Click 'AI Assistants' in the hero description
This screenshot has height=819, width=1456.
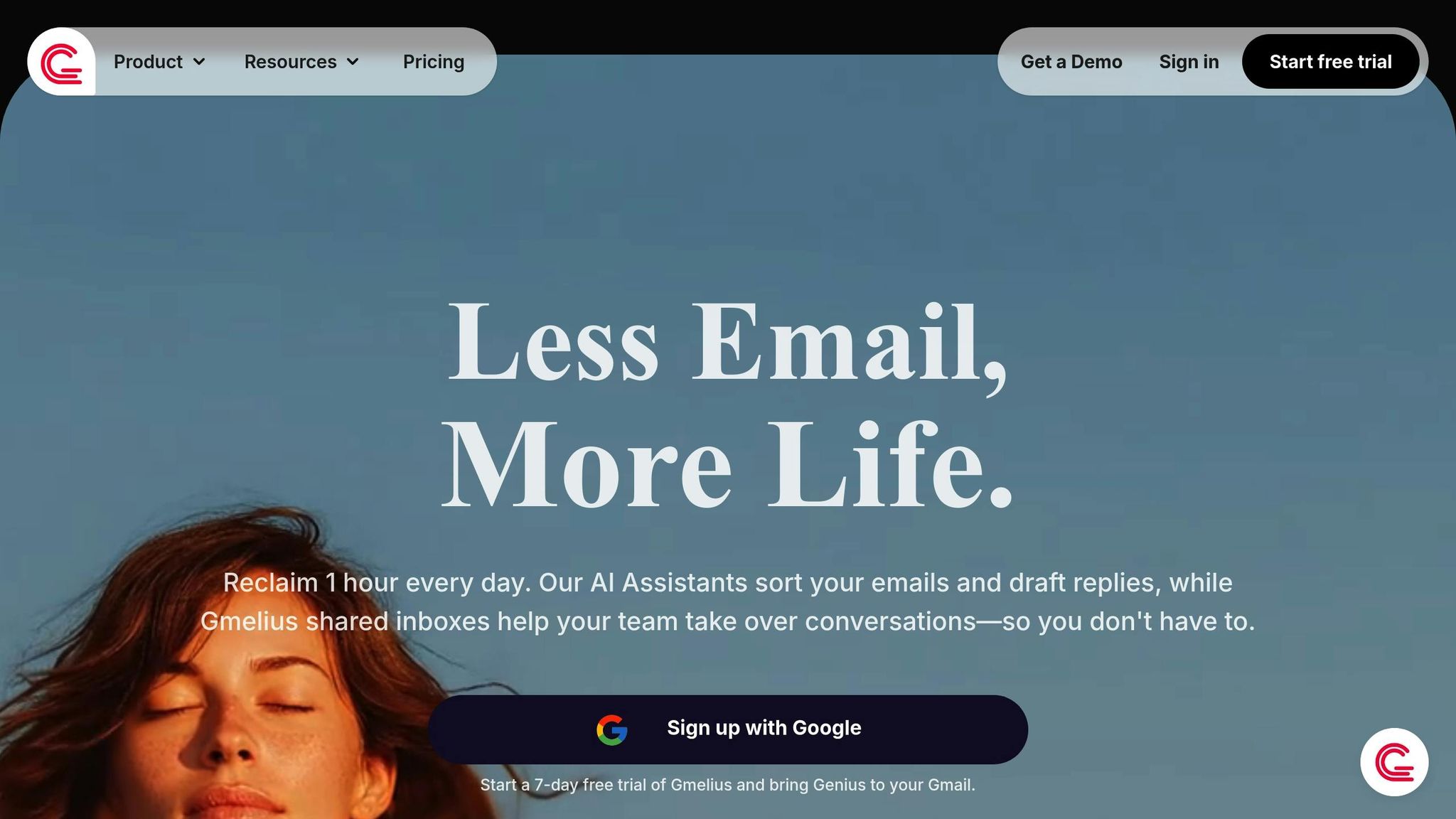point(669,583)
